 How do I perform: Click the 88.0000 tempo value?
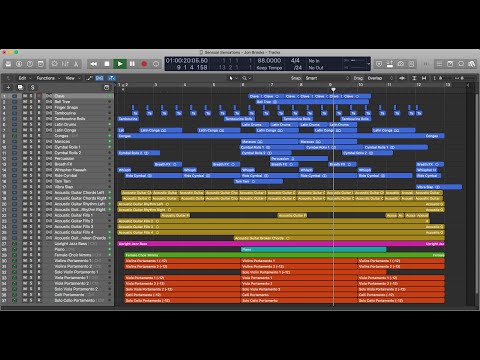[x=269, y=61]
